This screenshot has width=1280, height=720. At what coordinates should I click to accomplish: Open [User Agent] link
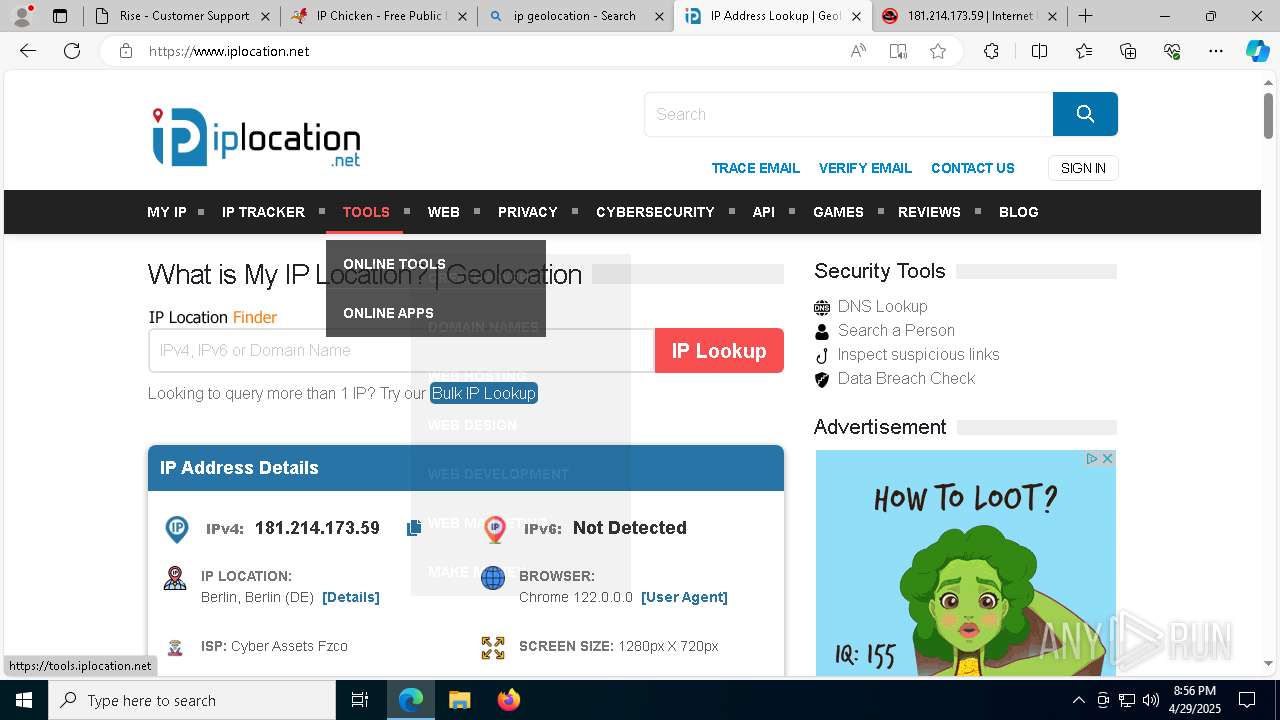684,597
